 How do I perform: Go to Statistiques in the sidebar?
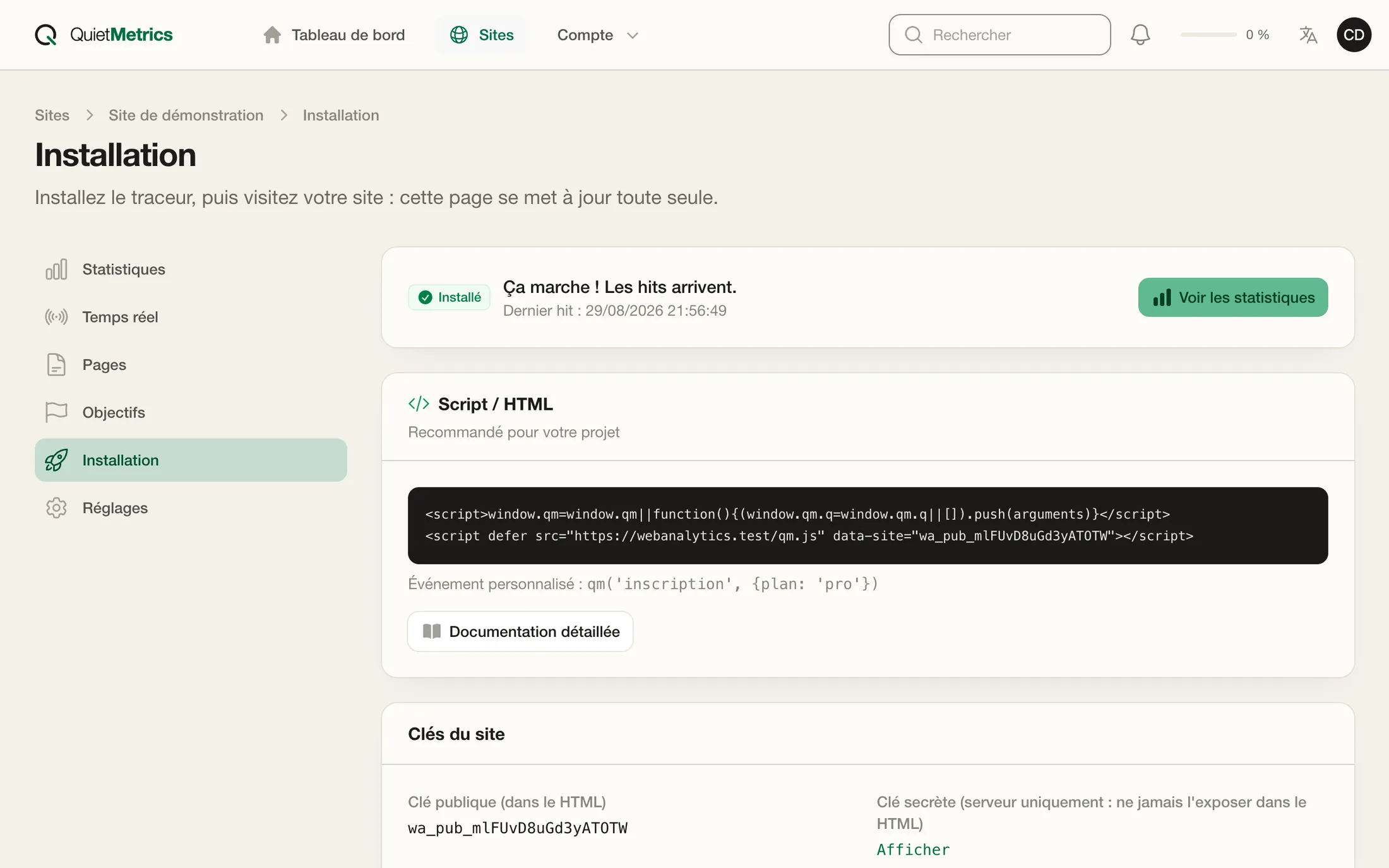pos(191,269)
